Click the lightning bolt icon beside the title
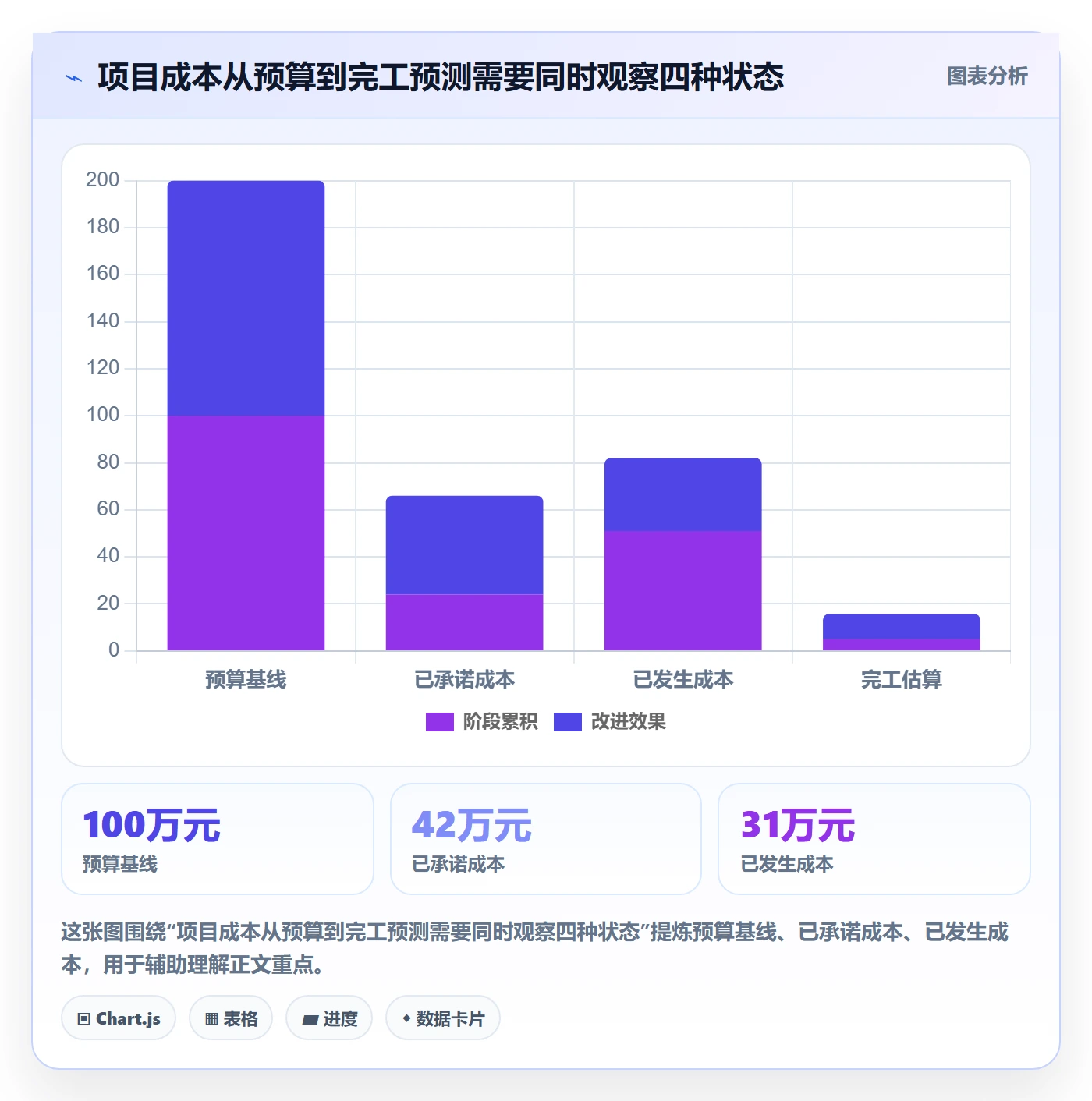1092x1101 pixels. (74, 78)
